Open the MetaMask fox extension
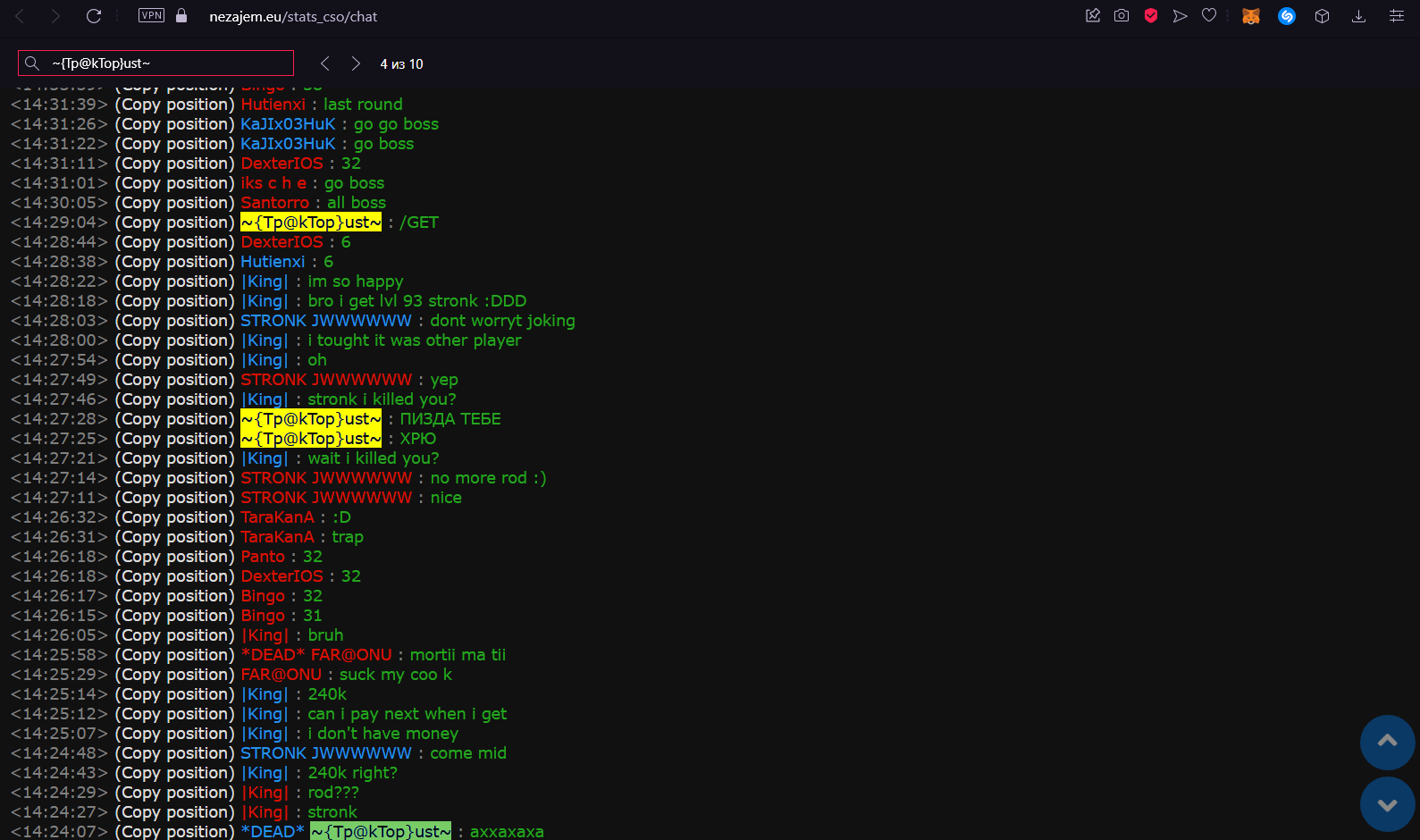Viewport: 1420px width, 840px height. [1251, 16]
